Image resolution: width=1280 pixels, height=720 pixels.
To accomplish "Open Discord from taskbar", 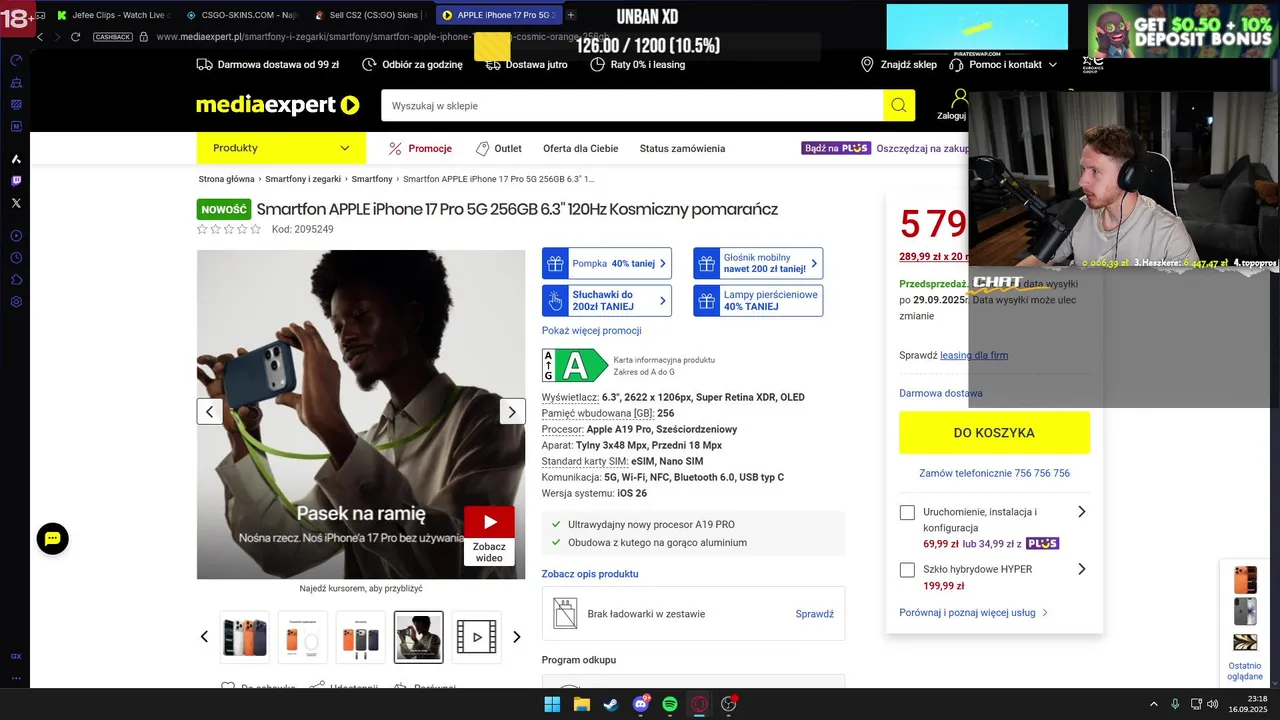I will pos(641,704).
